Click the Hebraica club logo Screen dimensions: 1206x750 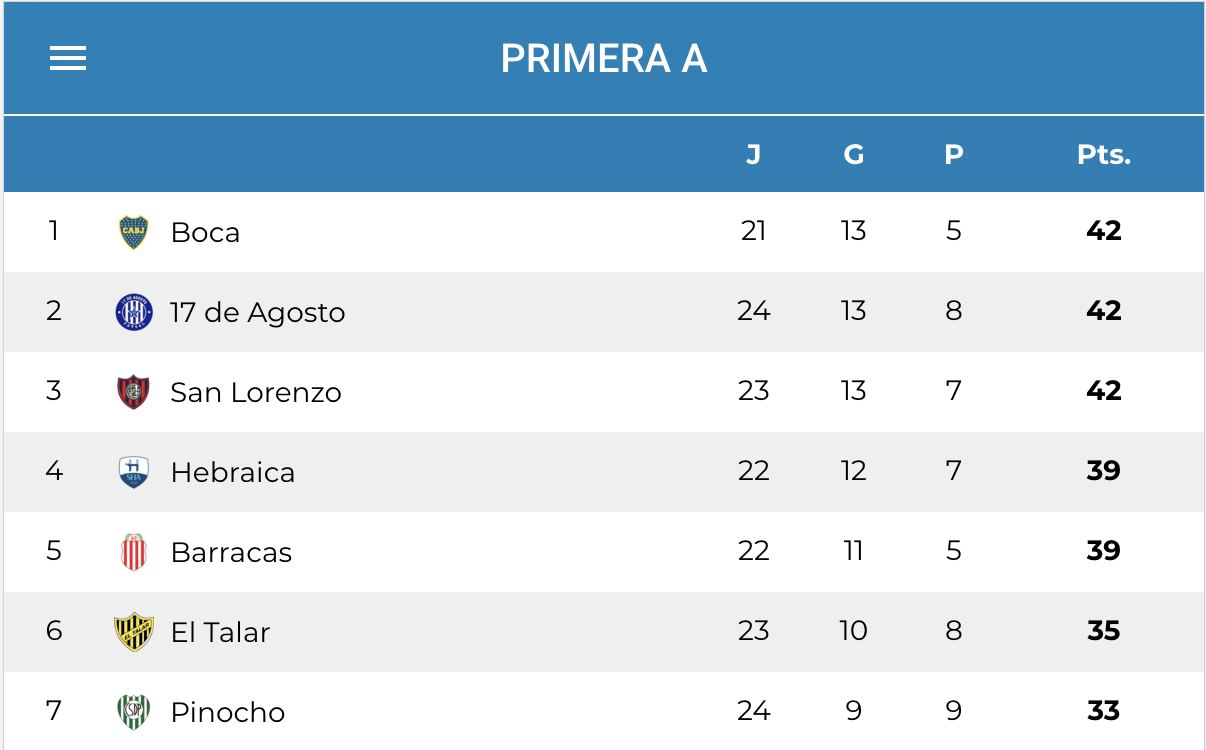point(133,472)
